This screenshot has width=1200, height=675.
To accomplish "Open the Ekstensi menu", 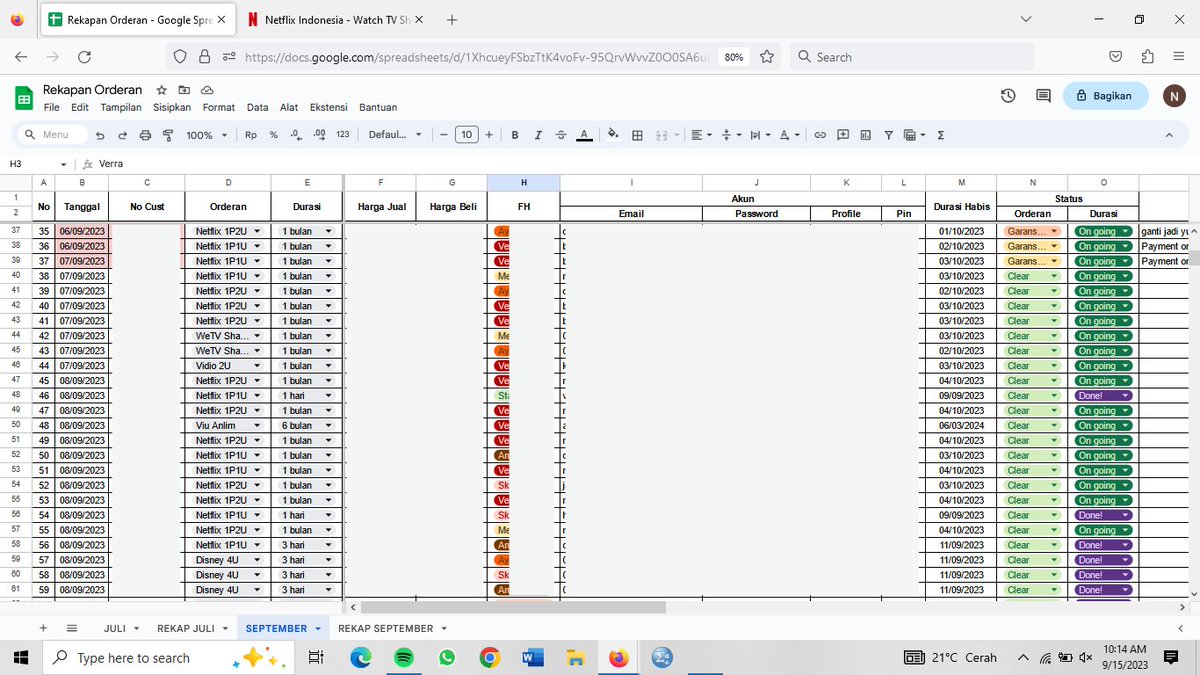I will tap(329, 107).
